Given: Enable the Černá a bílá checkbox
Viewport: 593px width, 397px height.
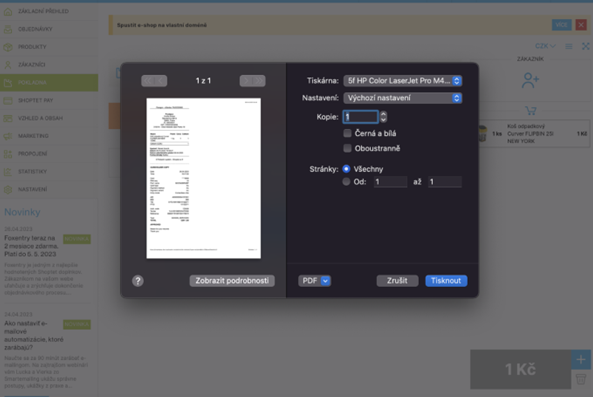Looking at the screenshot, I should point(347,133).
